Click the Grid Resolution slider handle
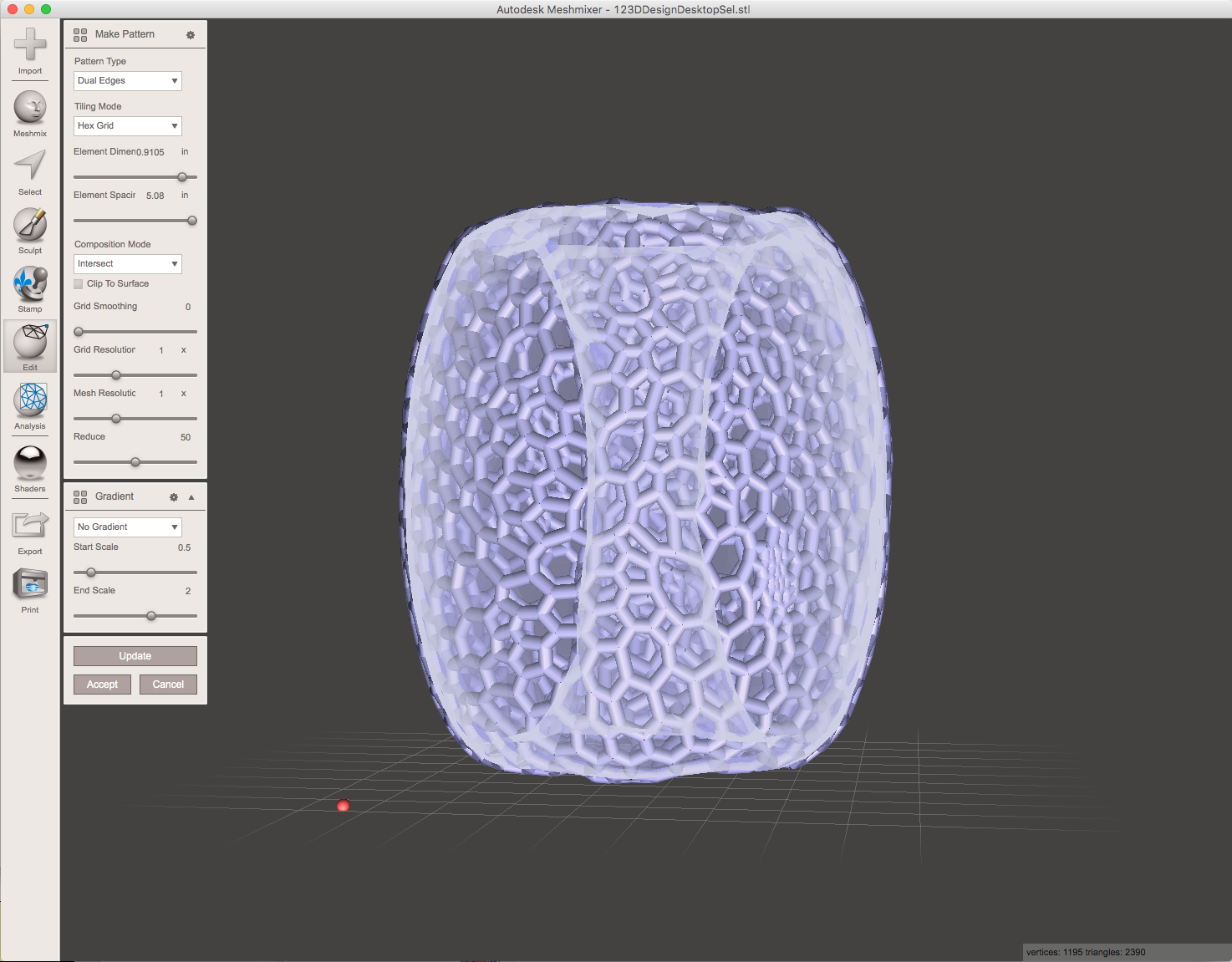 point(116,375)
